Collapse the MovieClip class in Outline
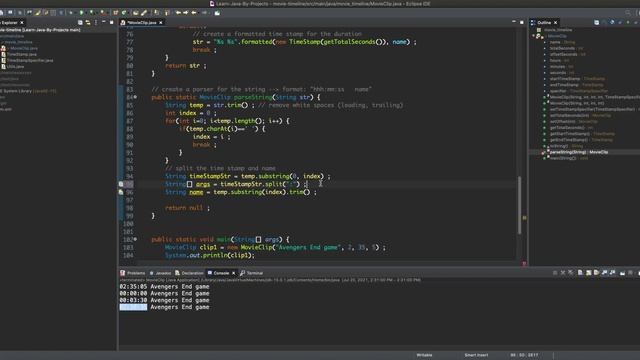Image resolution: width=640 pixels, height=360 pixels. [x=533, y=36]
